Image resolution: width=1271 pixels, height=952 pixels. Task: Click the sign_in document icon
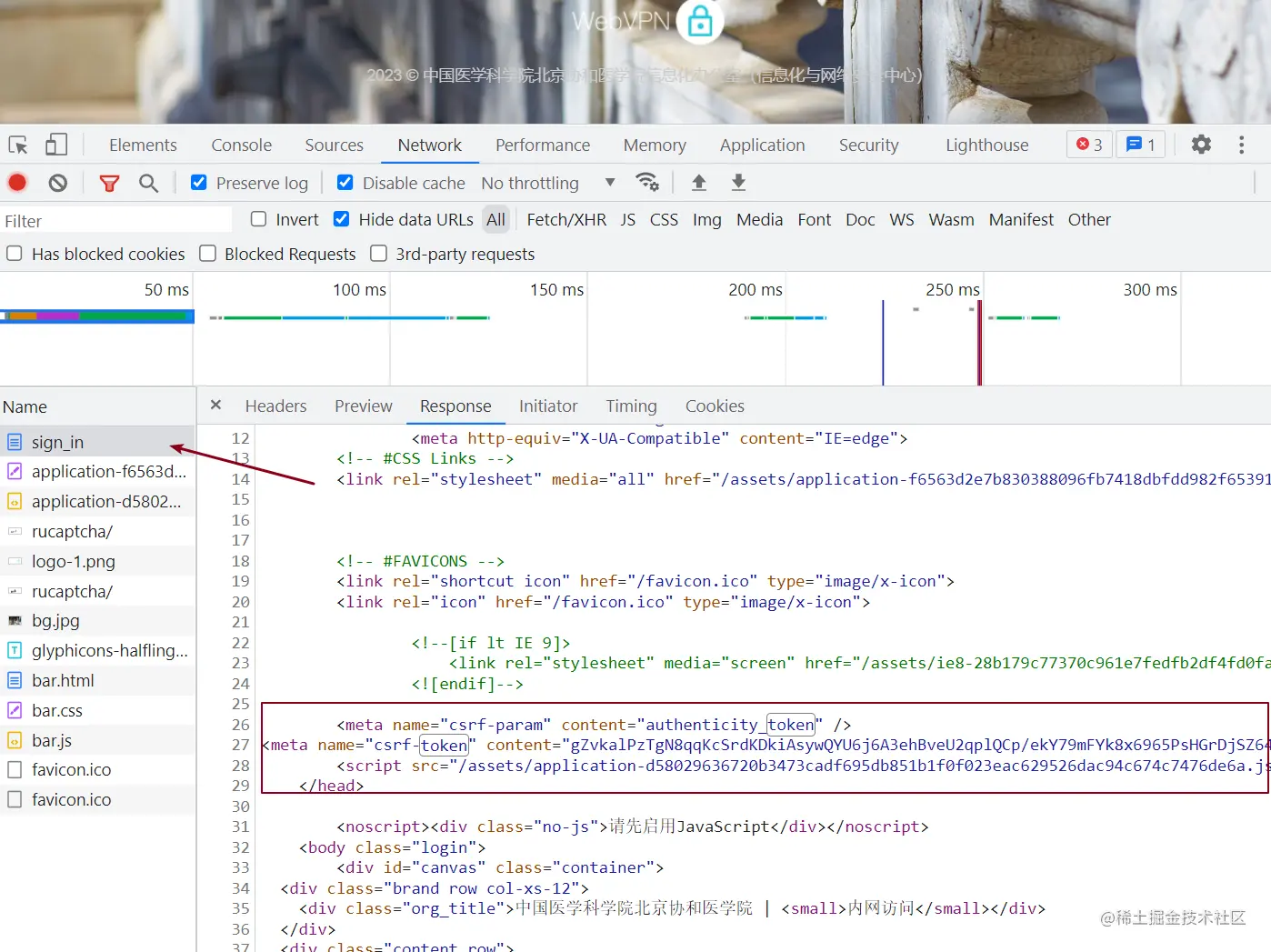(15, 442)
